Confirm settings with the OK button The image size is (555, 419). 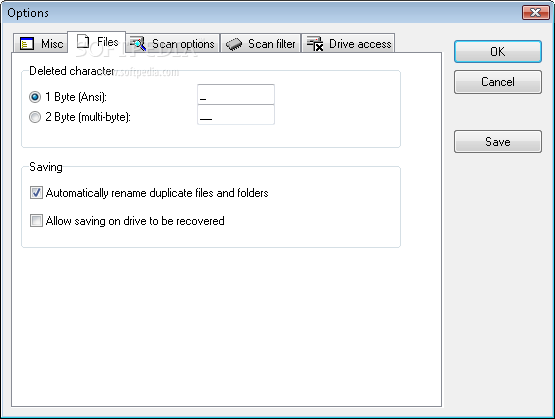tap(498, 52)
